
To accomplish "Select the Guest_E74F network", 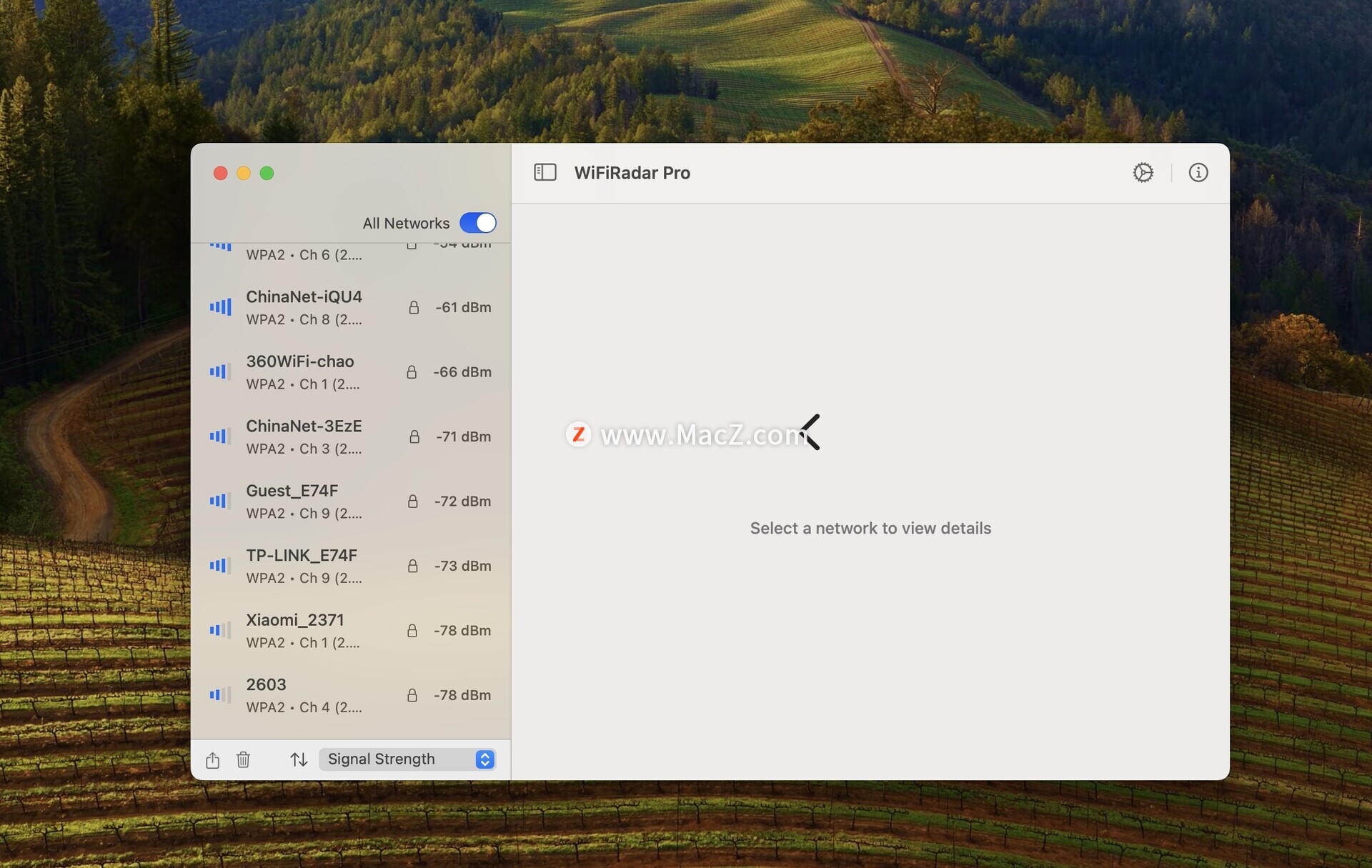I will click(350, 501).
